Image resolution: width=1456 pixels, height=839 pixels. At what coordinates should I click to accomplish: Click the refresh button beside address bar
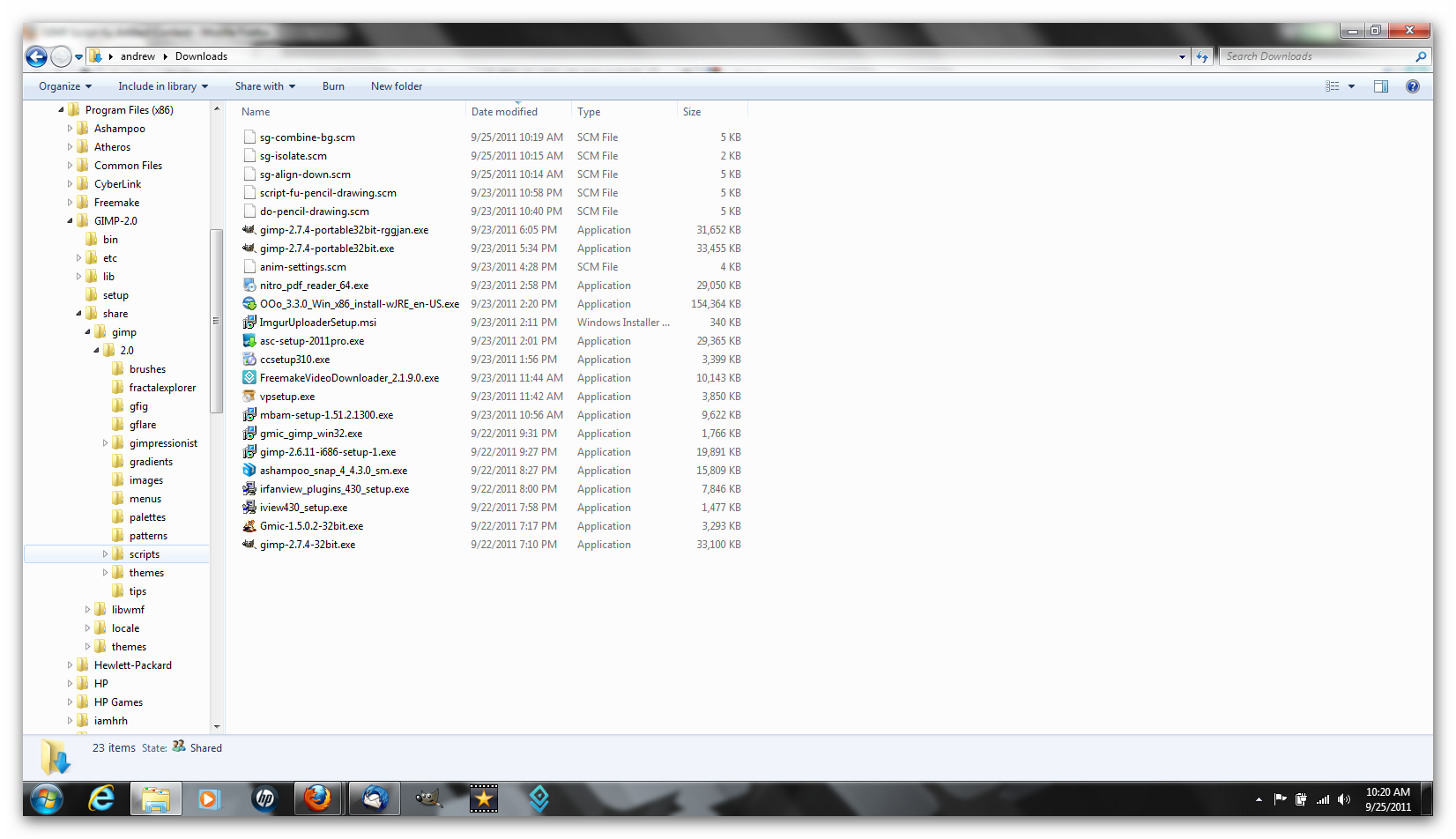pyautogui.click(x=1202, y=56)
